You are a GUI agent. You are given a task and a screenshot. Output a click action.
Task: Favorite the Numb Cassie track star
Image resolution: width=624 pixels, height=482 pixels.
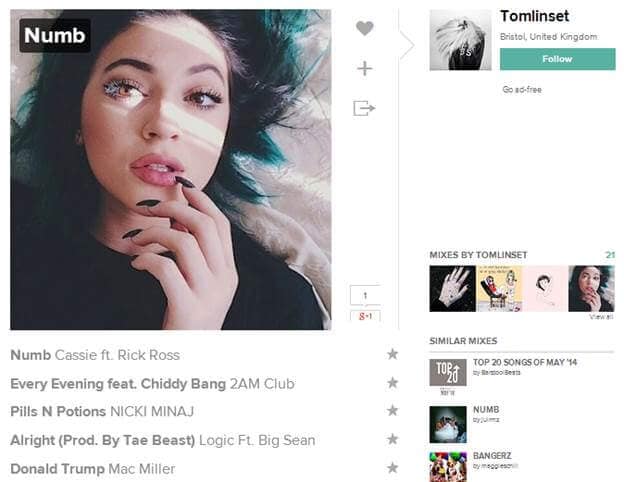[392, 354]
